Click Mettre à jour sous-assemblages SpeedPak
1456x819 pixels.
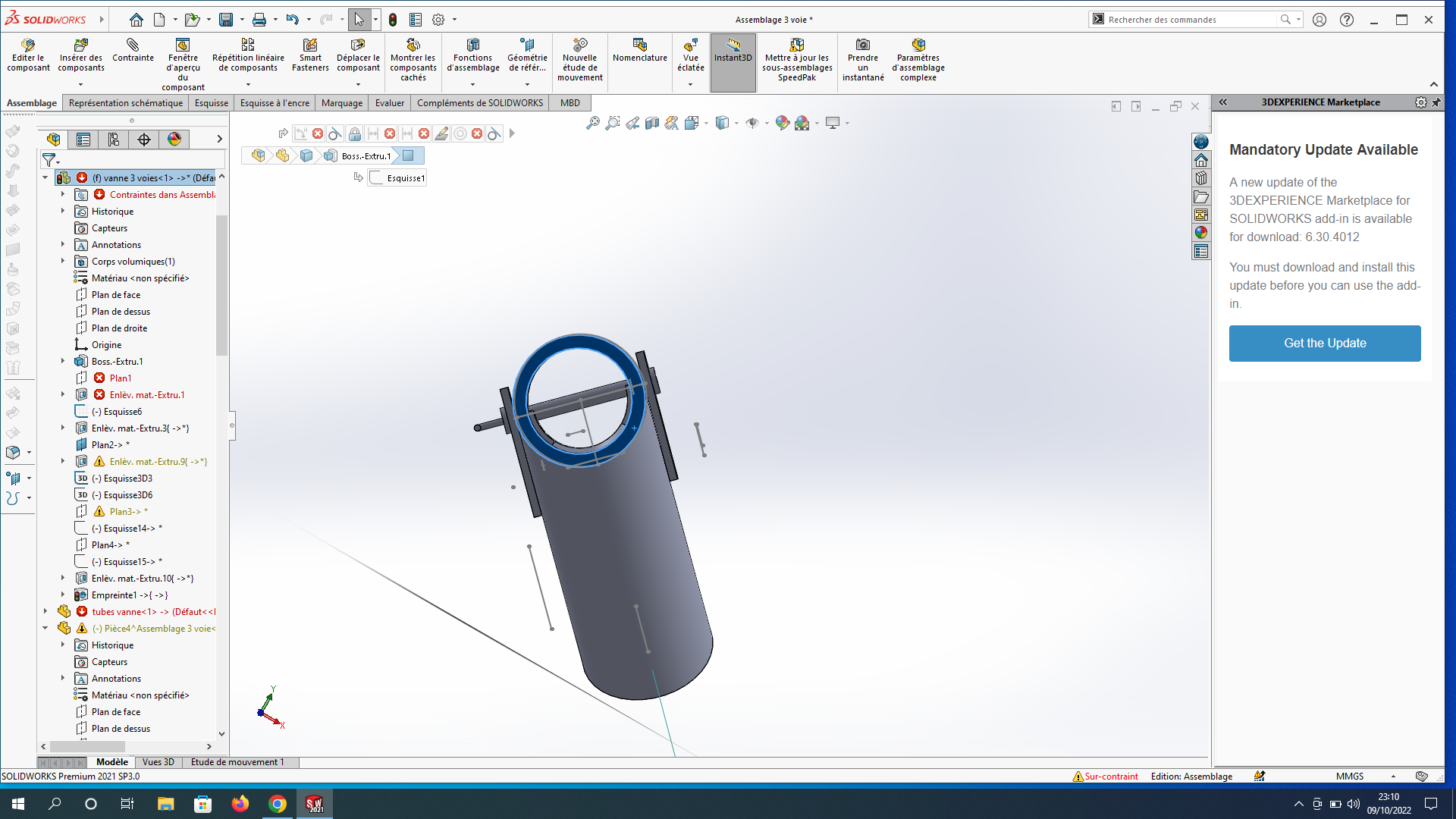tap(797, 60)
